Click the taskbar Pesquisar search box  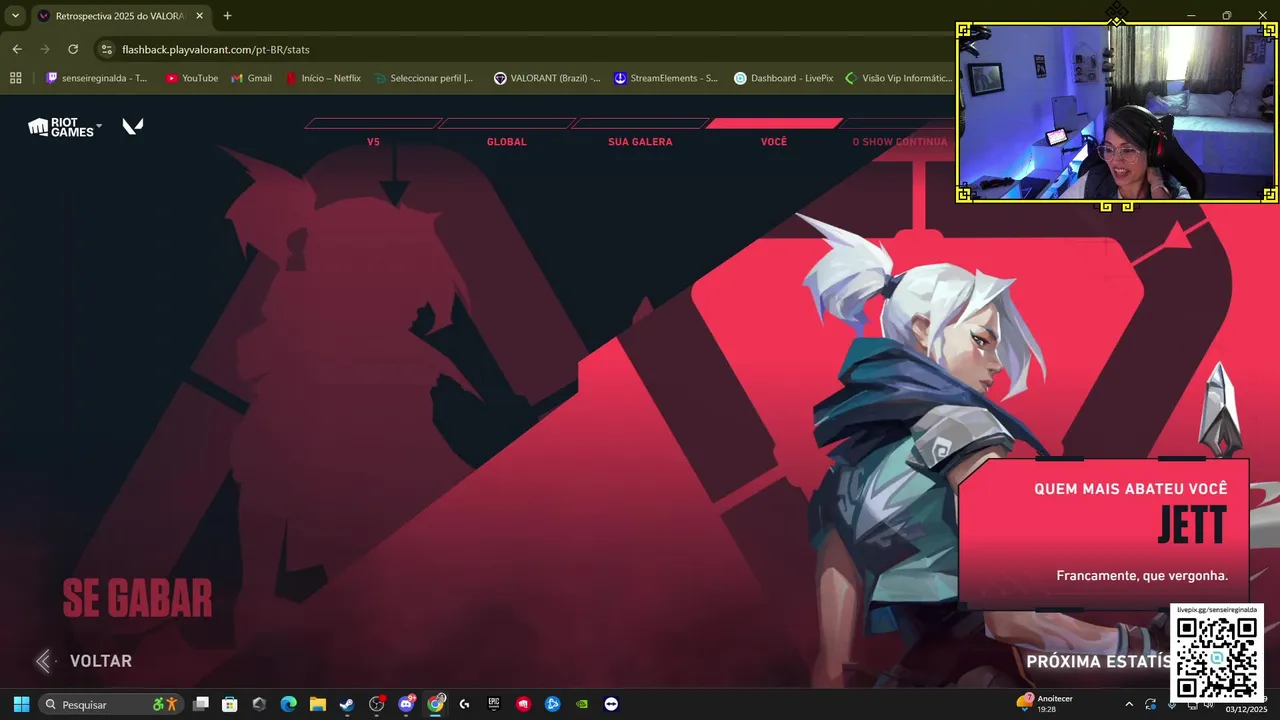pos(111,704)
